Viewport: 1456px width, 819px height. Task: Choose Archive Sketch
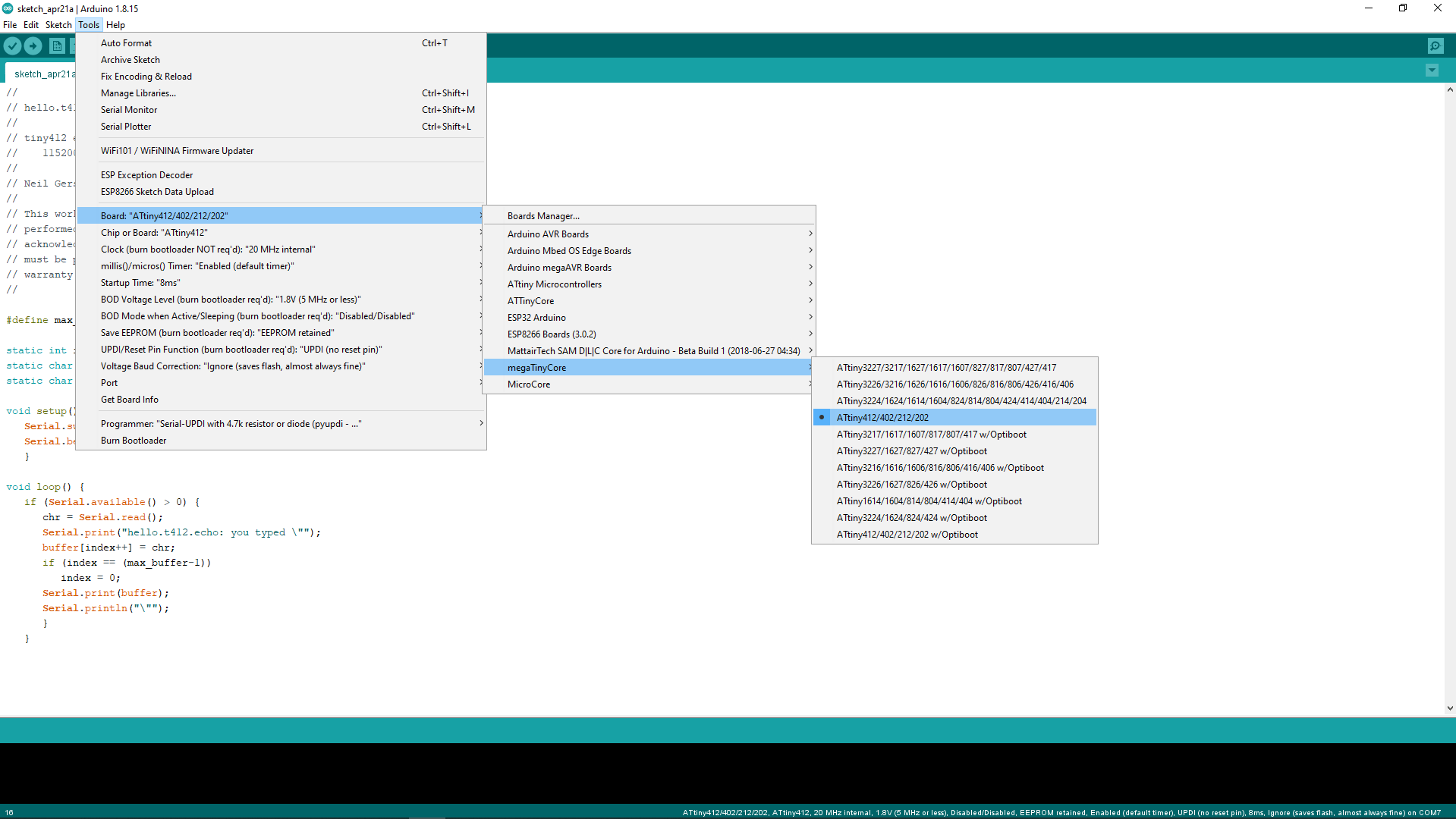tap(281, 60)
